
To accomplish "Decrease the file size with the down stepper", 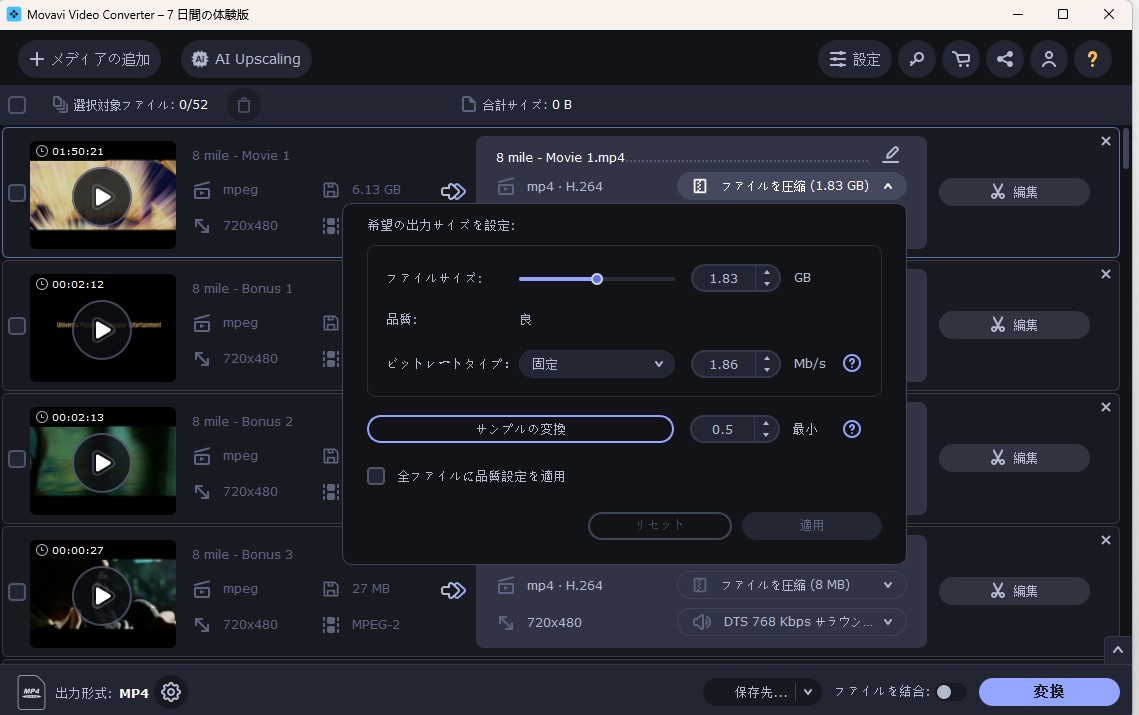I will click(x=767, y=284).
